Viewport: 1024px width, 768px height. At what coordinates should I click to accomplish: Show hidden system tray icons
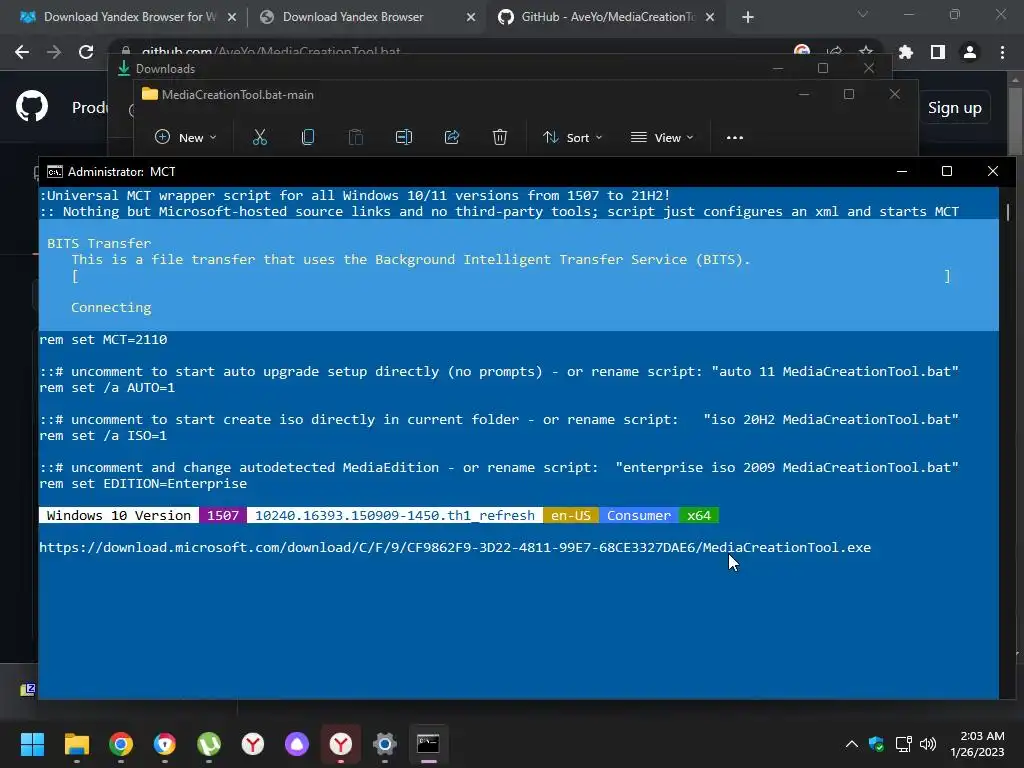pos(852,744)
